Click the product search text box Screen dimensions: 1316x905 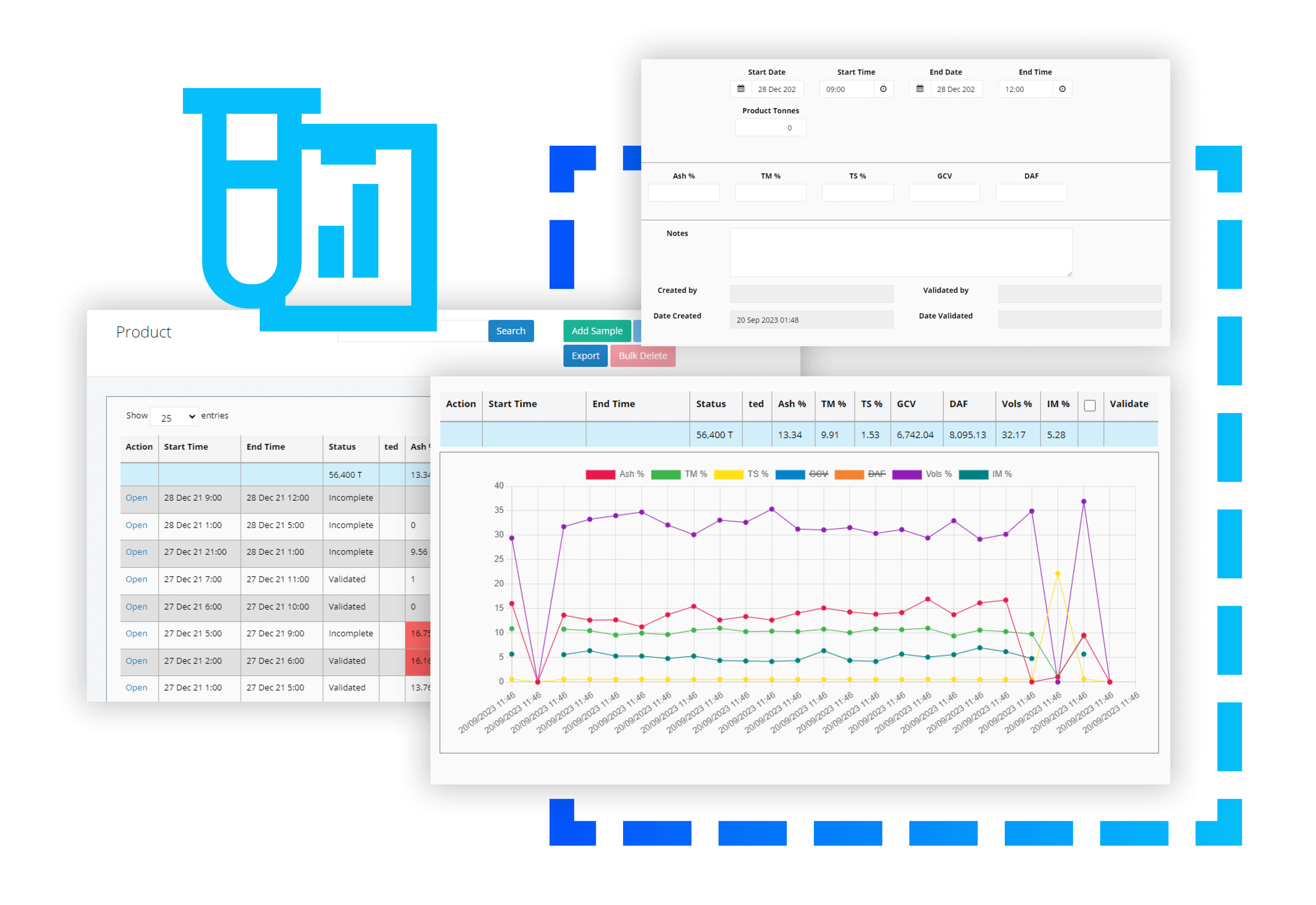(412, 331)
